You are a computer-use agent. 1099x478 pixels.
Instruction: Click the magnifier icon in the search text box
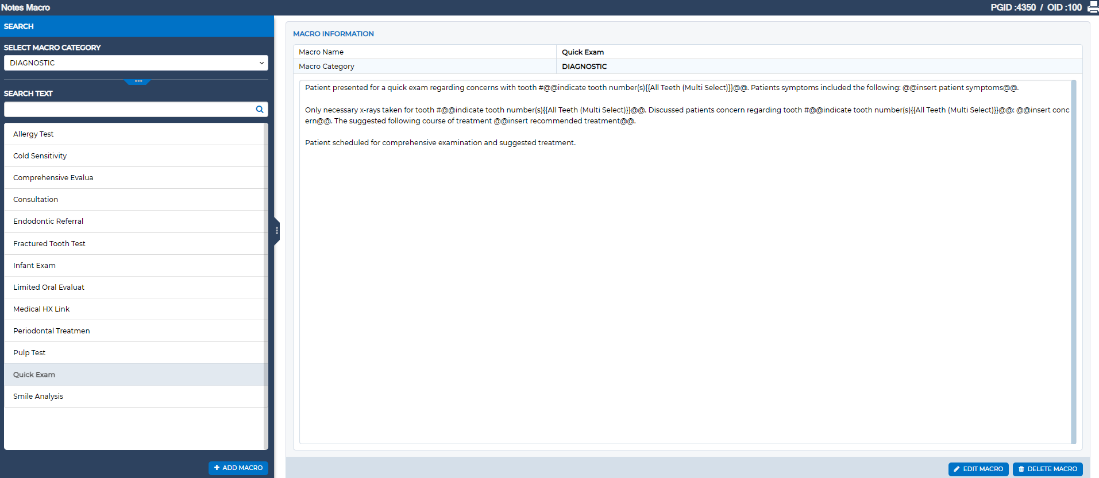(x=259, y=109)
